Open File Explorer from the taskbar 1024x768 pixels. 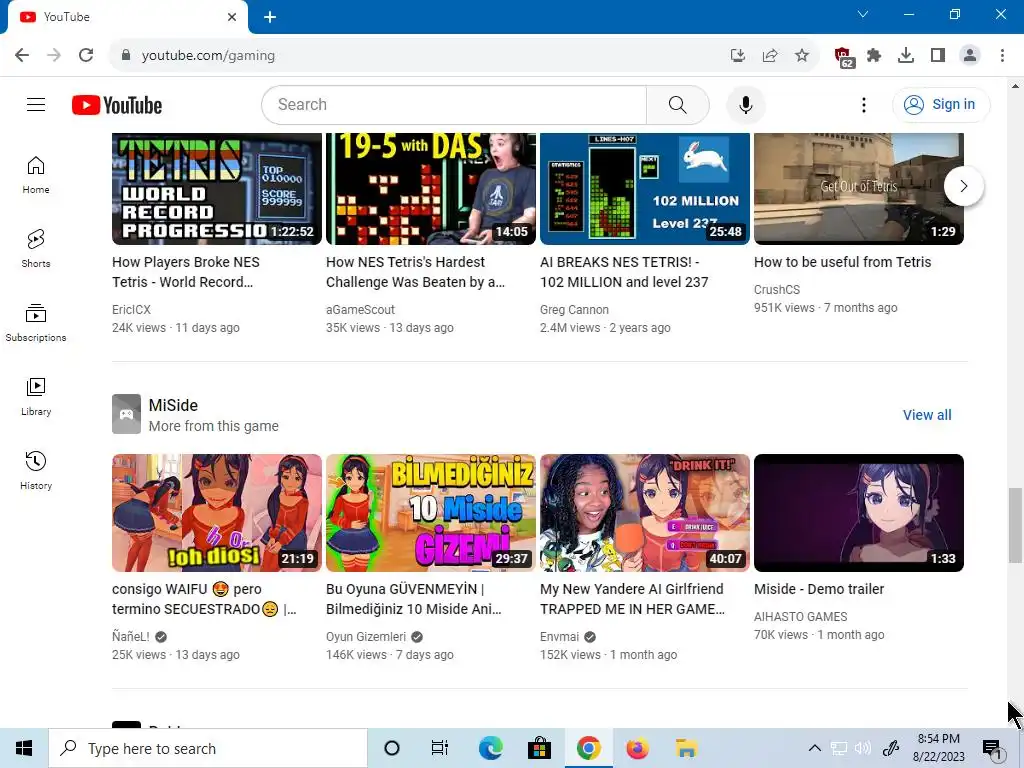coord(686,748)
